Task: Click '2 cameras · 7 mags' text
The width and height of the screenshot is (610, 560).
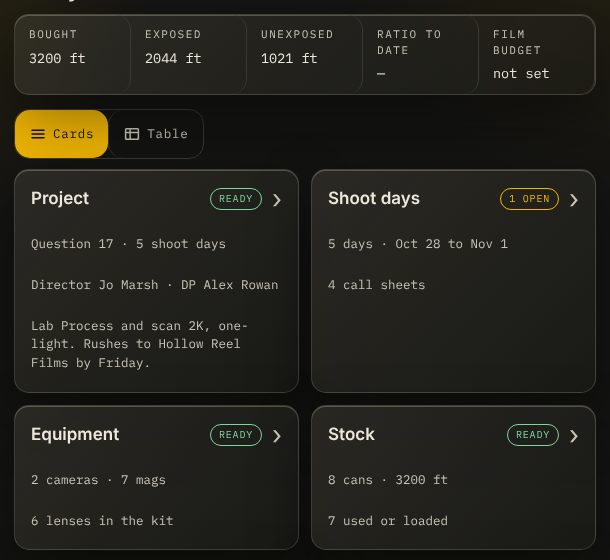Action: coord(98,480)
